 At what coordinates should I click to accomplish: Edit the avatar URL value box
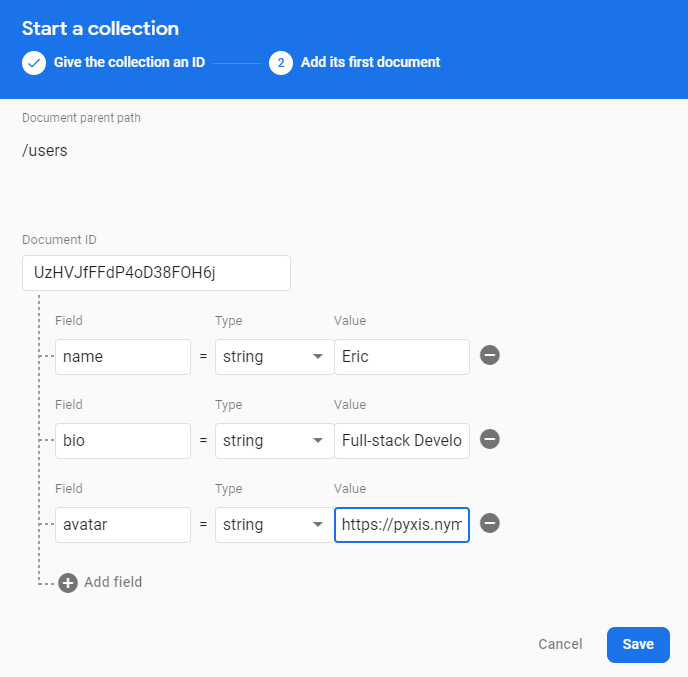point(401,525)
